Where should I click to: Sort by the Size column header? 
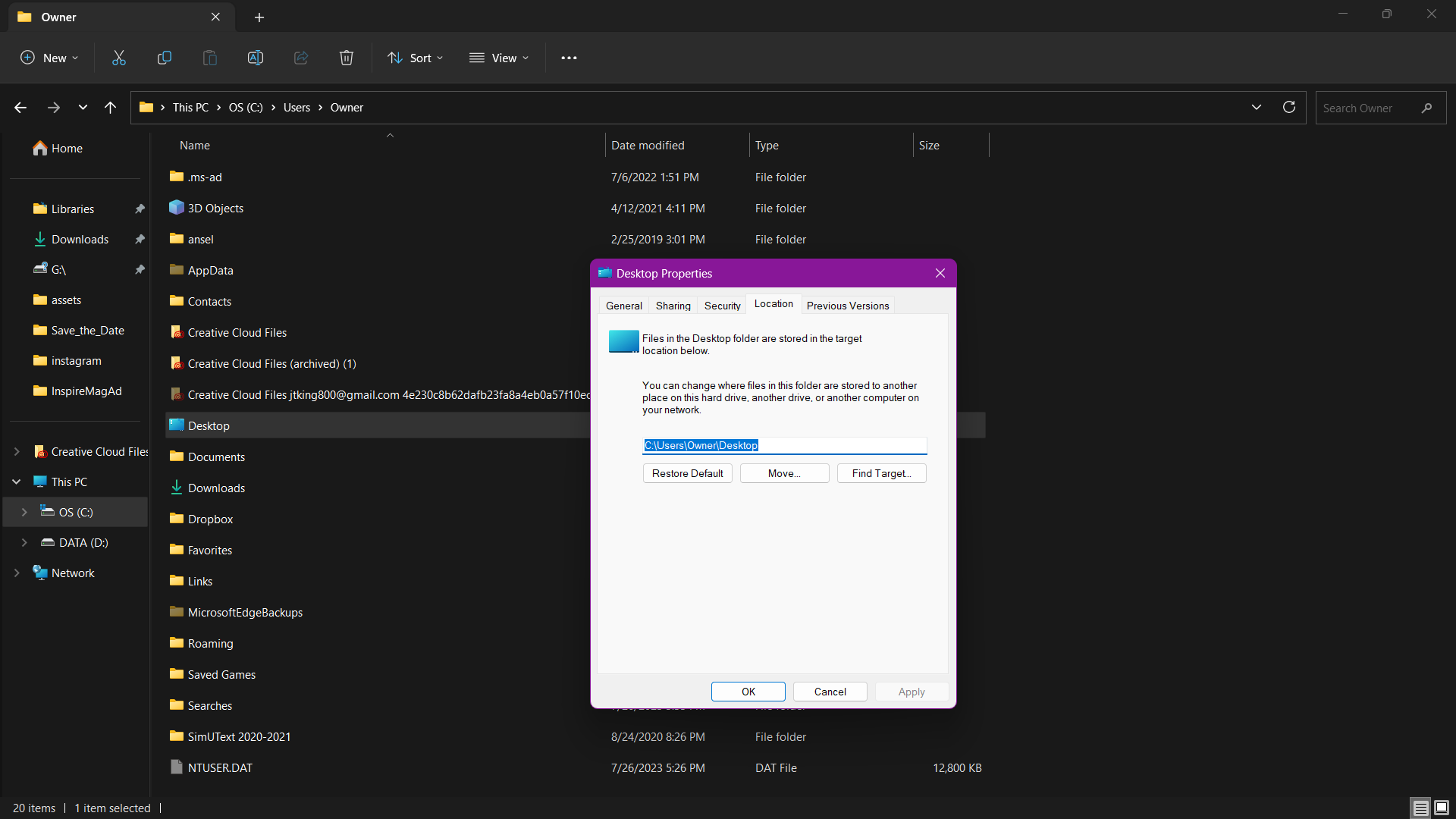(929, 146)
